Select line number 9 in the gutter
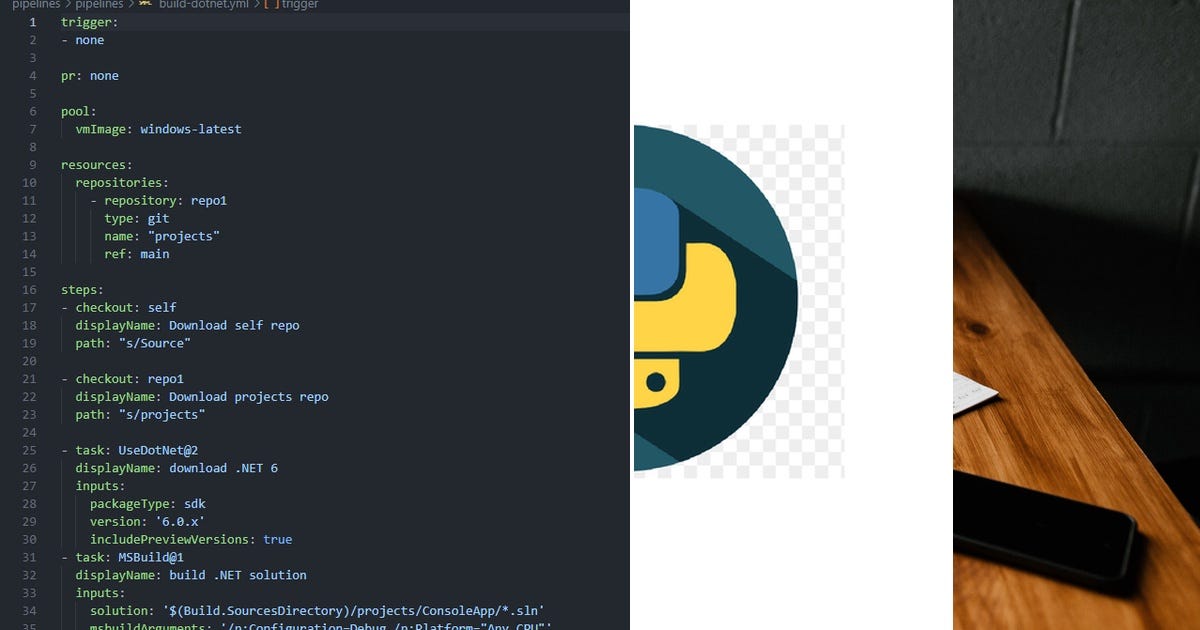Image resolution: width=1200 pixels, height=630 pixels. (x=33, y=165)
